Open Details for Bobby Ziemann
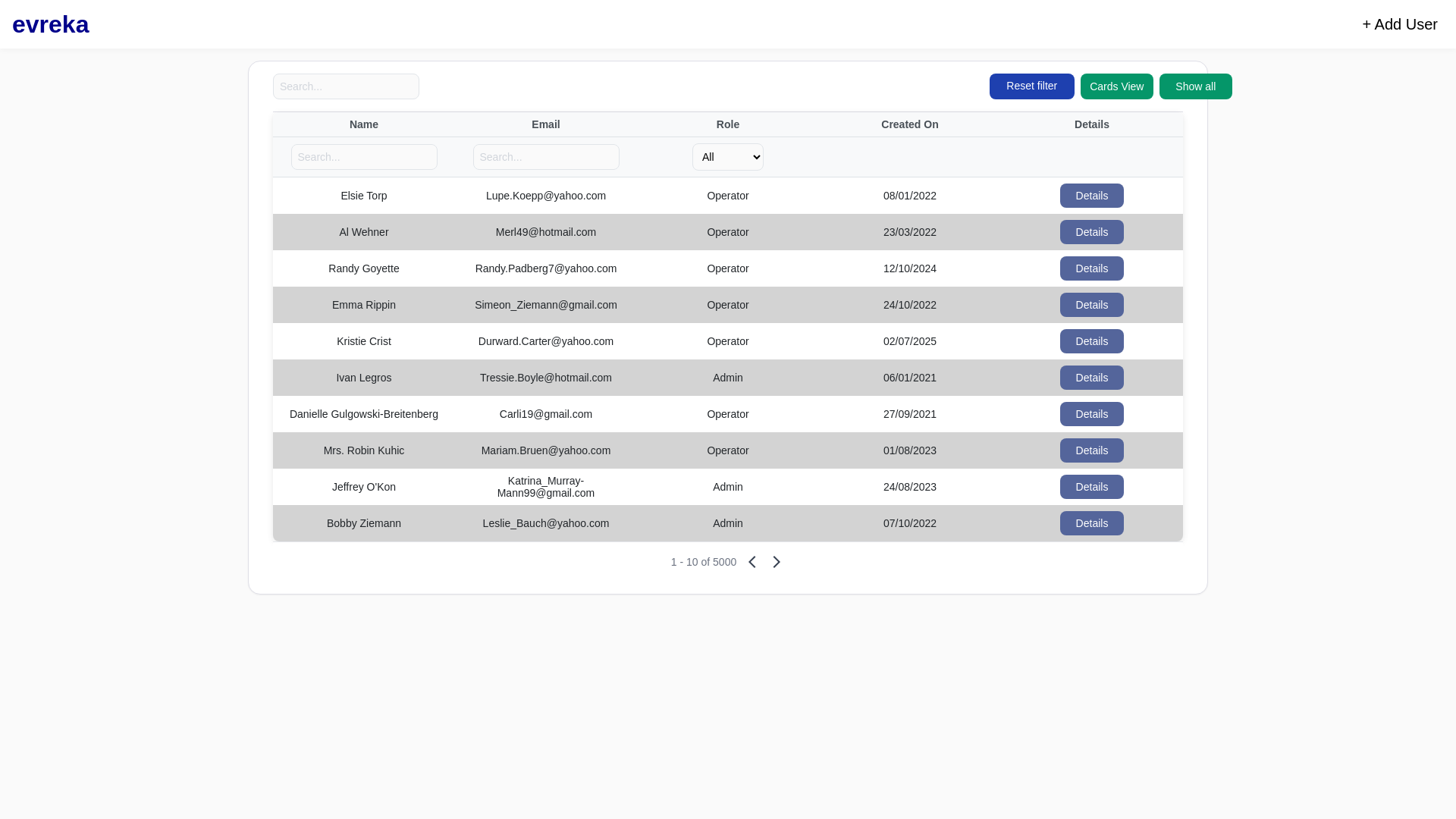Screen dimensions: 1456x819 pos(1091,523)
